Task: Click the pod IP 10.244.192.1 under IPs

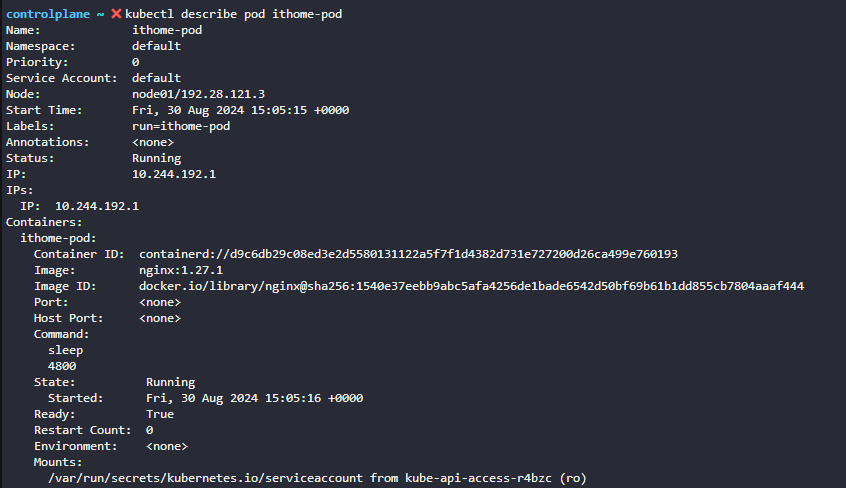Action: coord(97,206)
